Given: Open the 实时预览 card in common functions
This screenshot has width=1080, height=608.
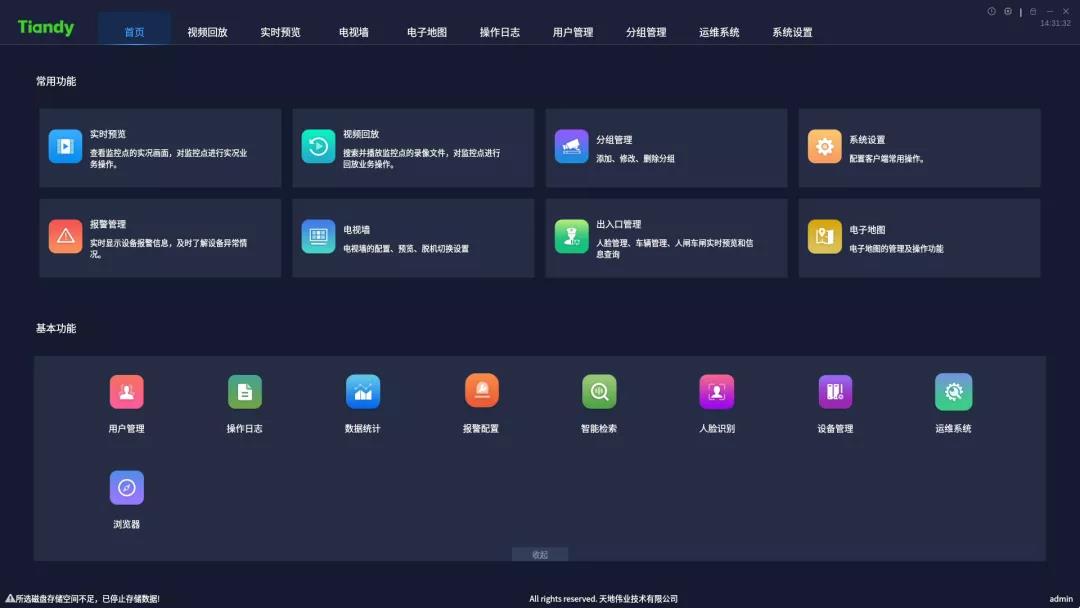Looking at the screenshot, I should coord(159,147).
